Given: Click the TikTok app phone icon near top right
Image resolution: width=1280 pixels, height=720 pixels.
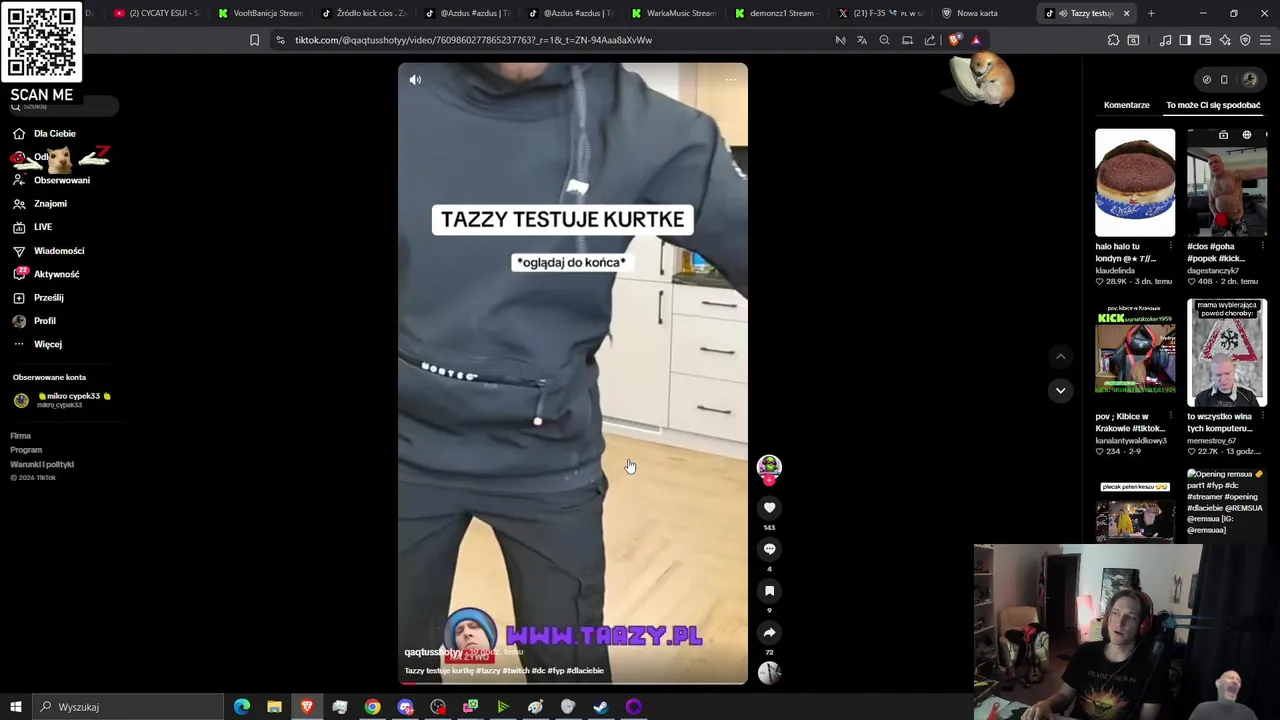Looking at the screenshot, I should [1224, 80].
